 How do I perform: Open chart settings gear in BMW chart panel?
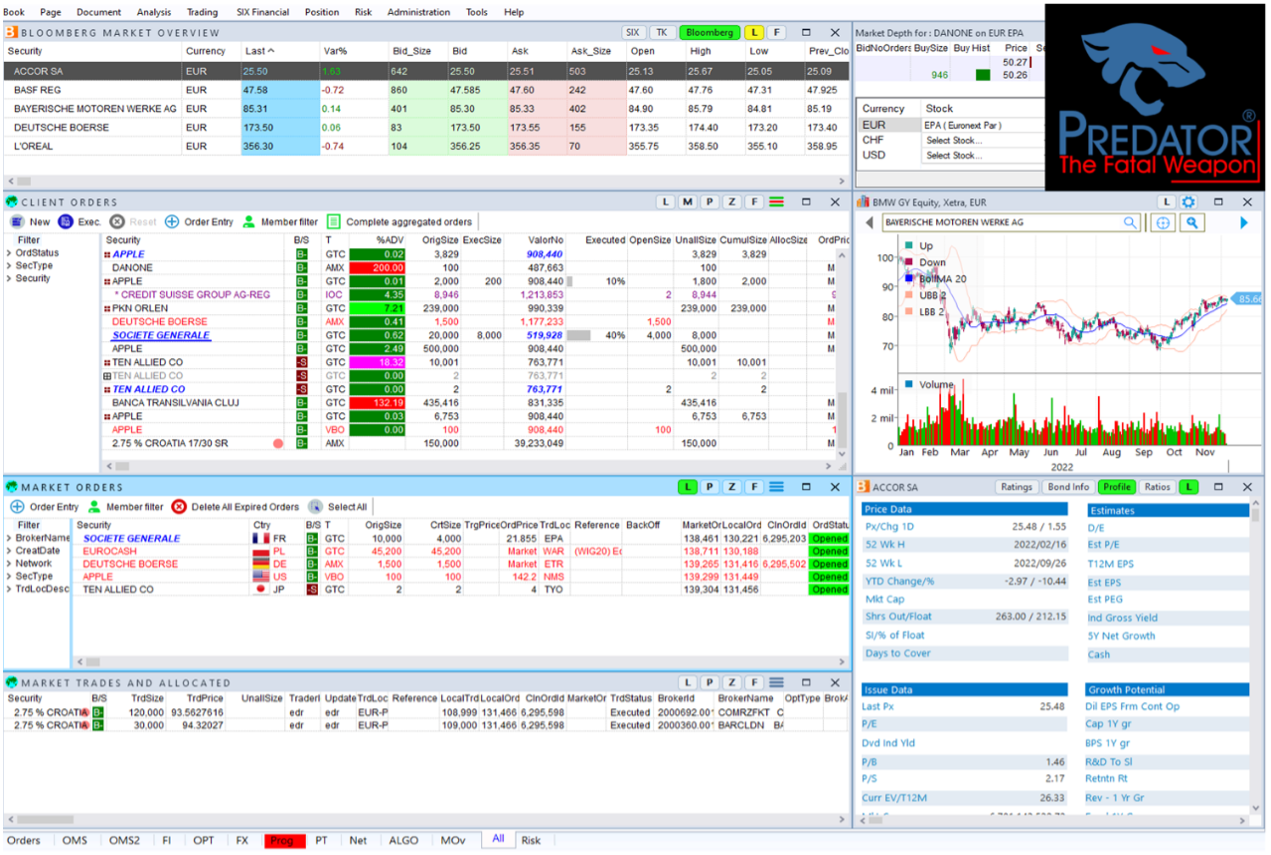1188,202
